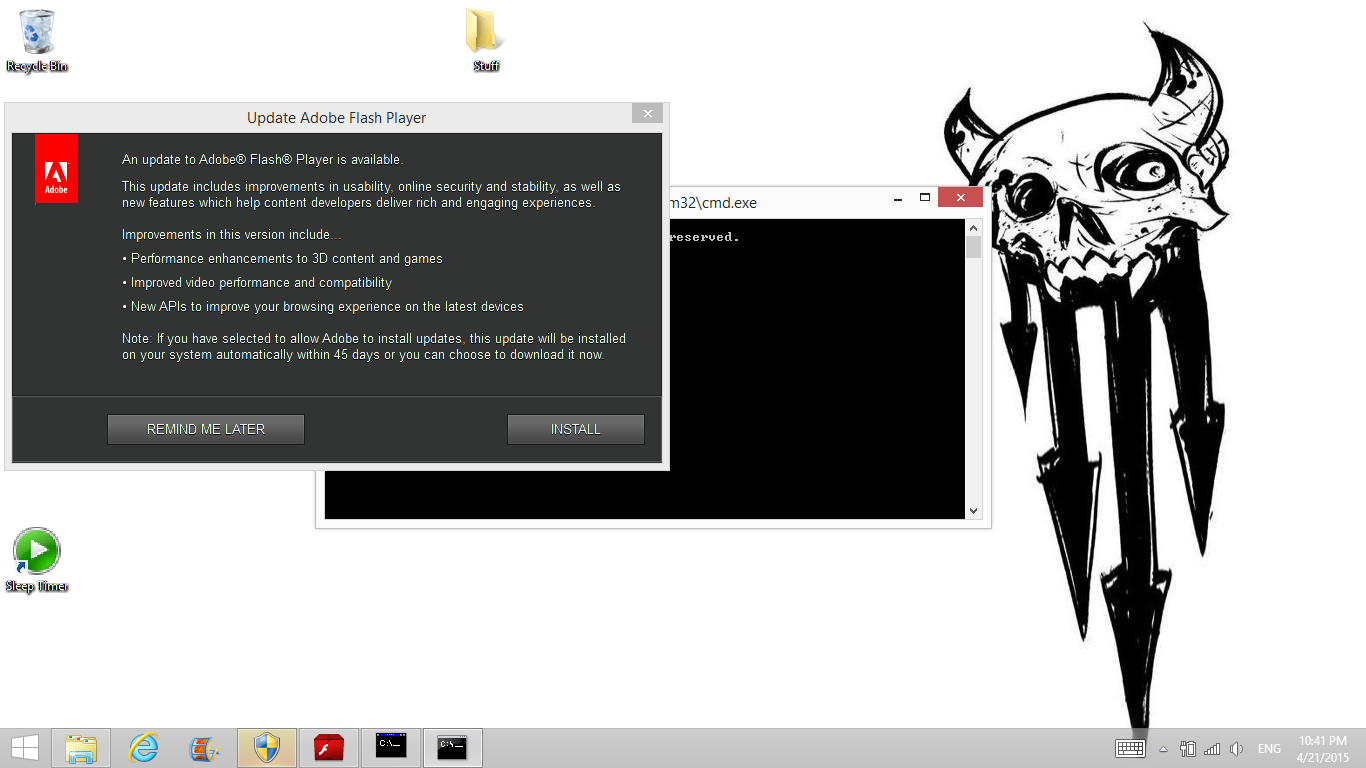Click the cmd.exe scrollbar up arrow
1366x768 pixels.
click(974, 228)
